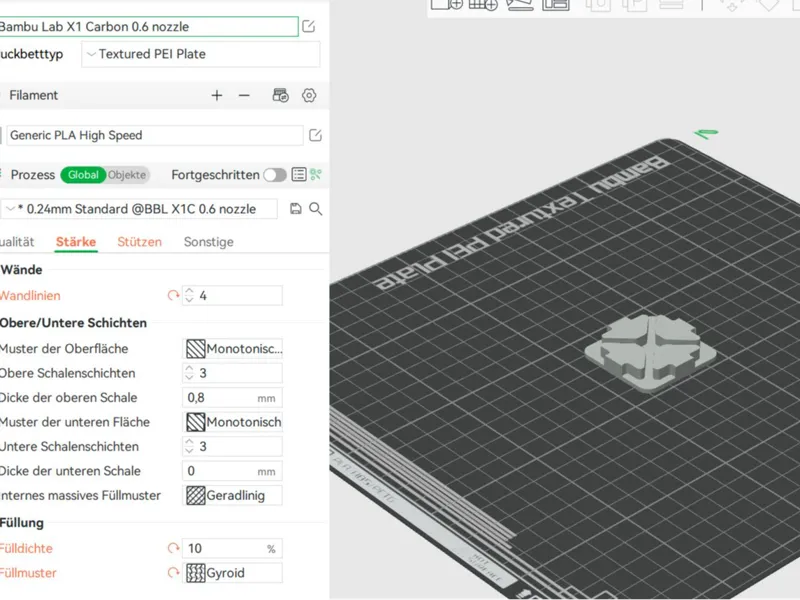The height and width of the screenshot is (600, 800).
Task: Click the green process settings icon beside Fortgeschritten
Action: pos(316,174)
